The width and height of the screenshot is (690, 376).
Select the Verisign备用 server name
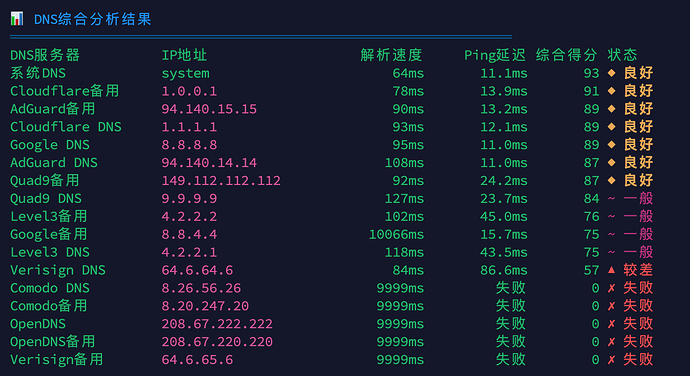(56, 360)
